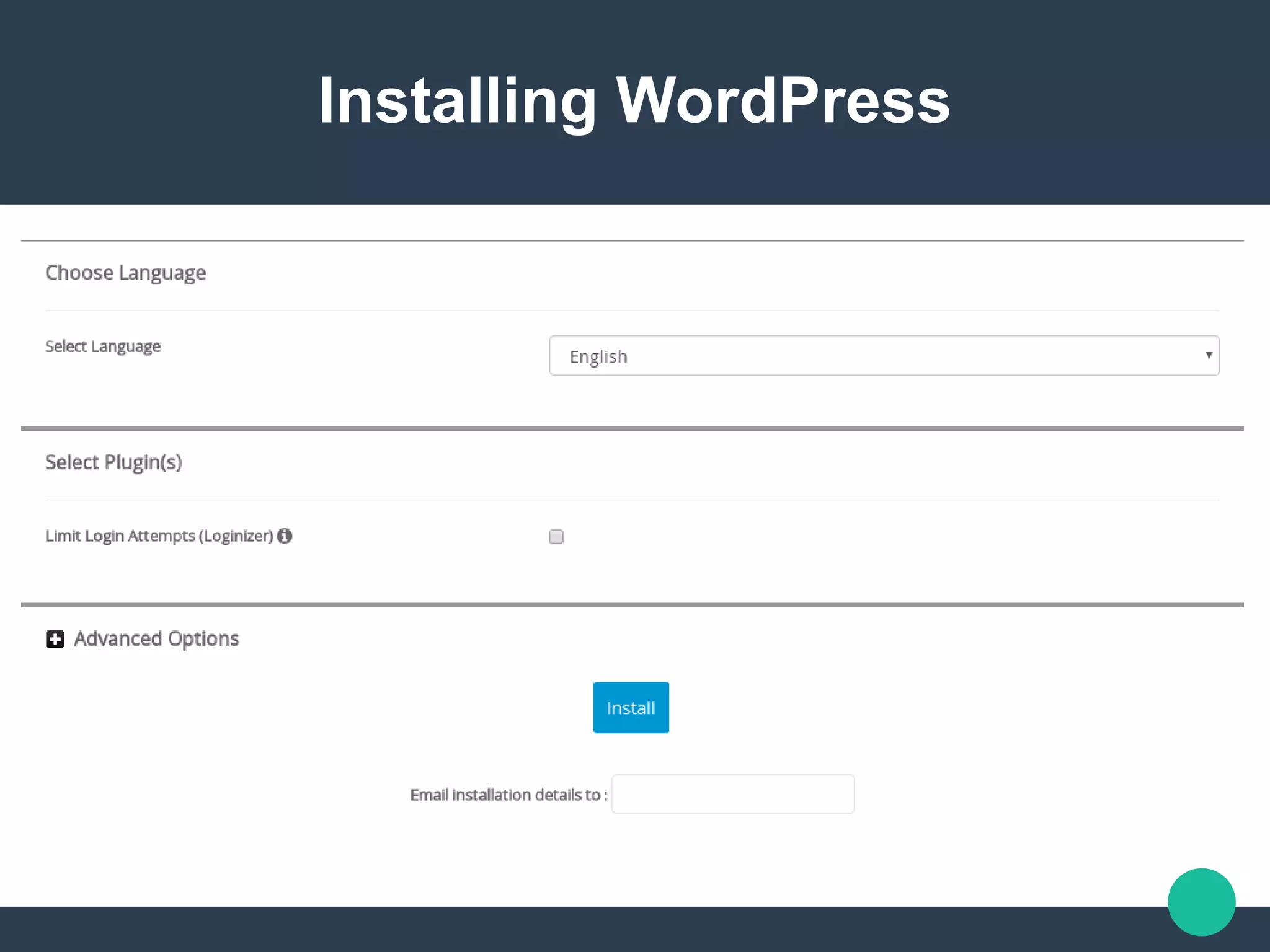The image size is (1270, 952).
Task: Click the Select Language label
Action: [103, 346]
